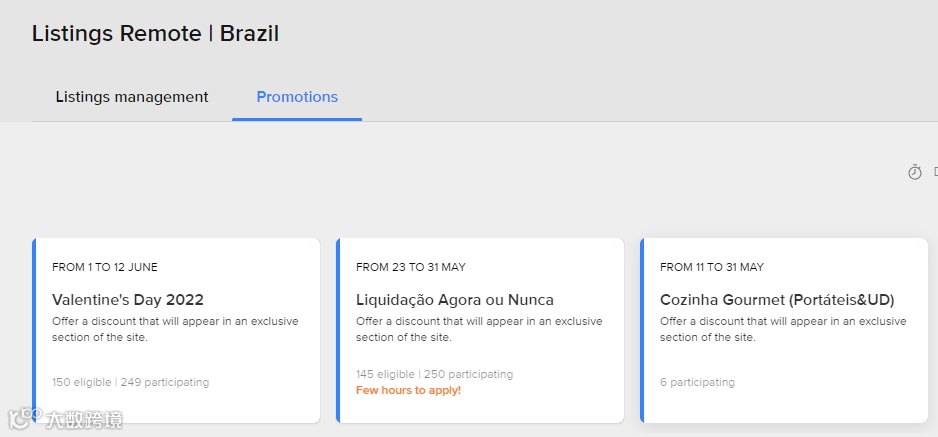
Task: Click the Cozinha Gourmet card description text
Action: click(x=783, y=329)
